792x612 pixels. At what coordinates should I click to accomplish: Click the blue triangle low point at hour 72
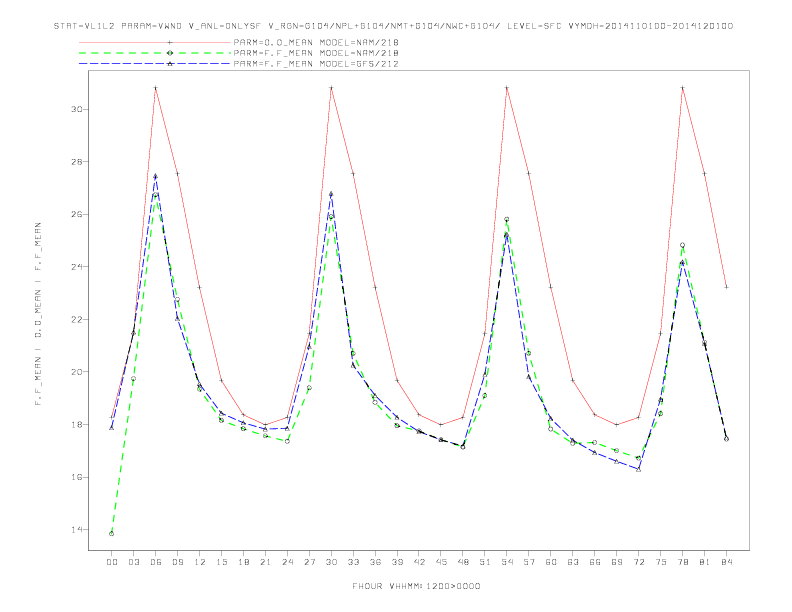click(x=638, y=469)
